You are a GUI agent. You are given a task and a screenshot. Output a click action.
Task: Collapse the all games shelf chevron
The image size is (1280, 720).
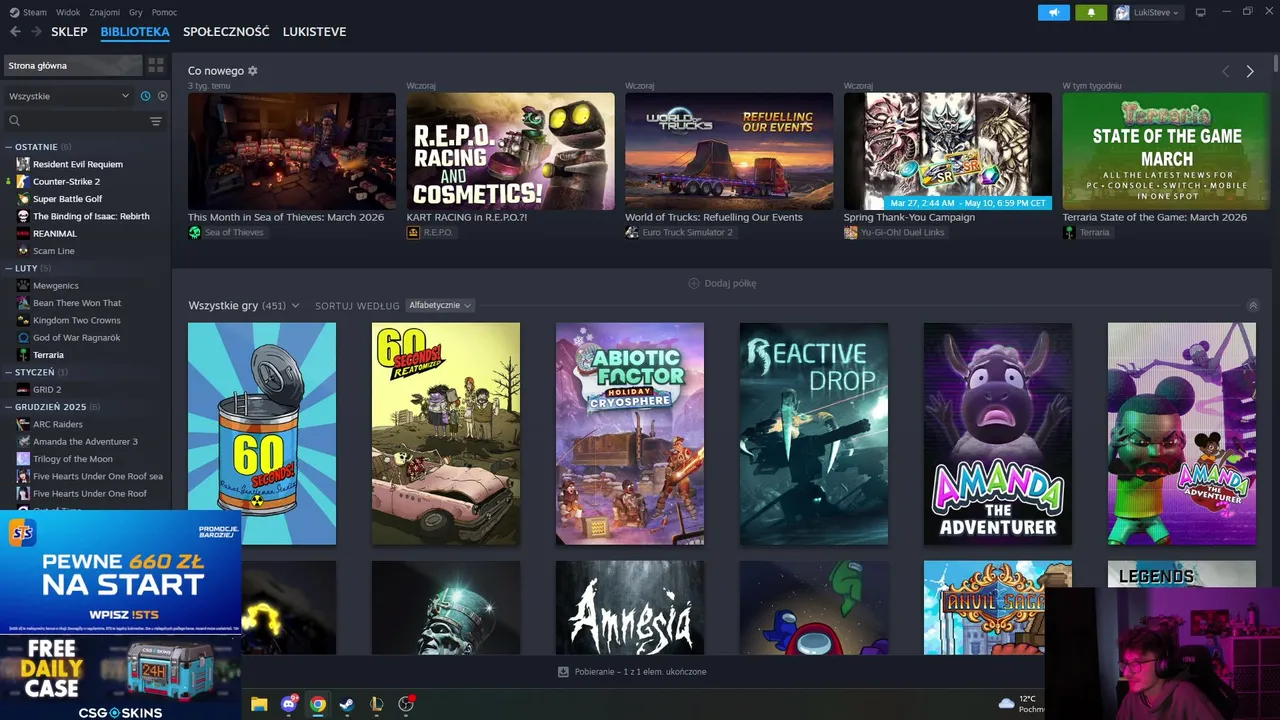coord(1253,306)
